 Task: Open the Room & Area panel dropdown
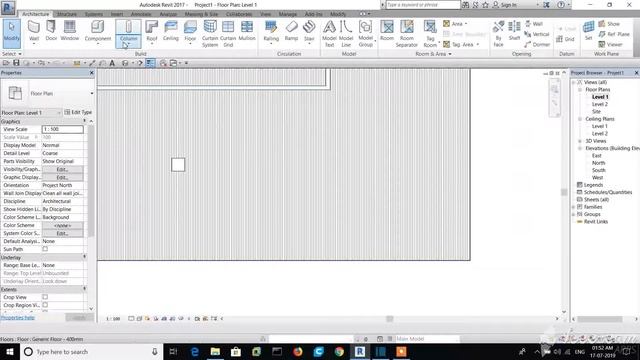(433, 54)
